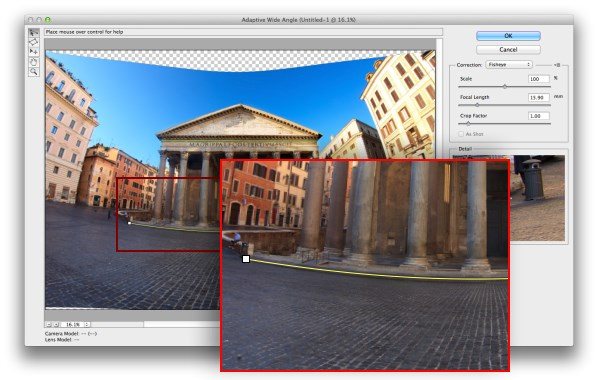Click the Scale value field
The height and width of the screenshot is (380, 598).
pyautogui.click(x=539, y=79)
